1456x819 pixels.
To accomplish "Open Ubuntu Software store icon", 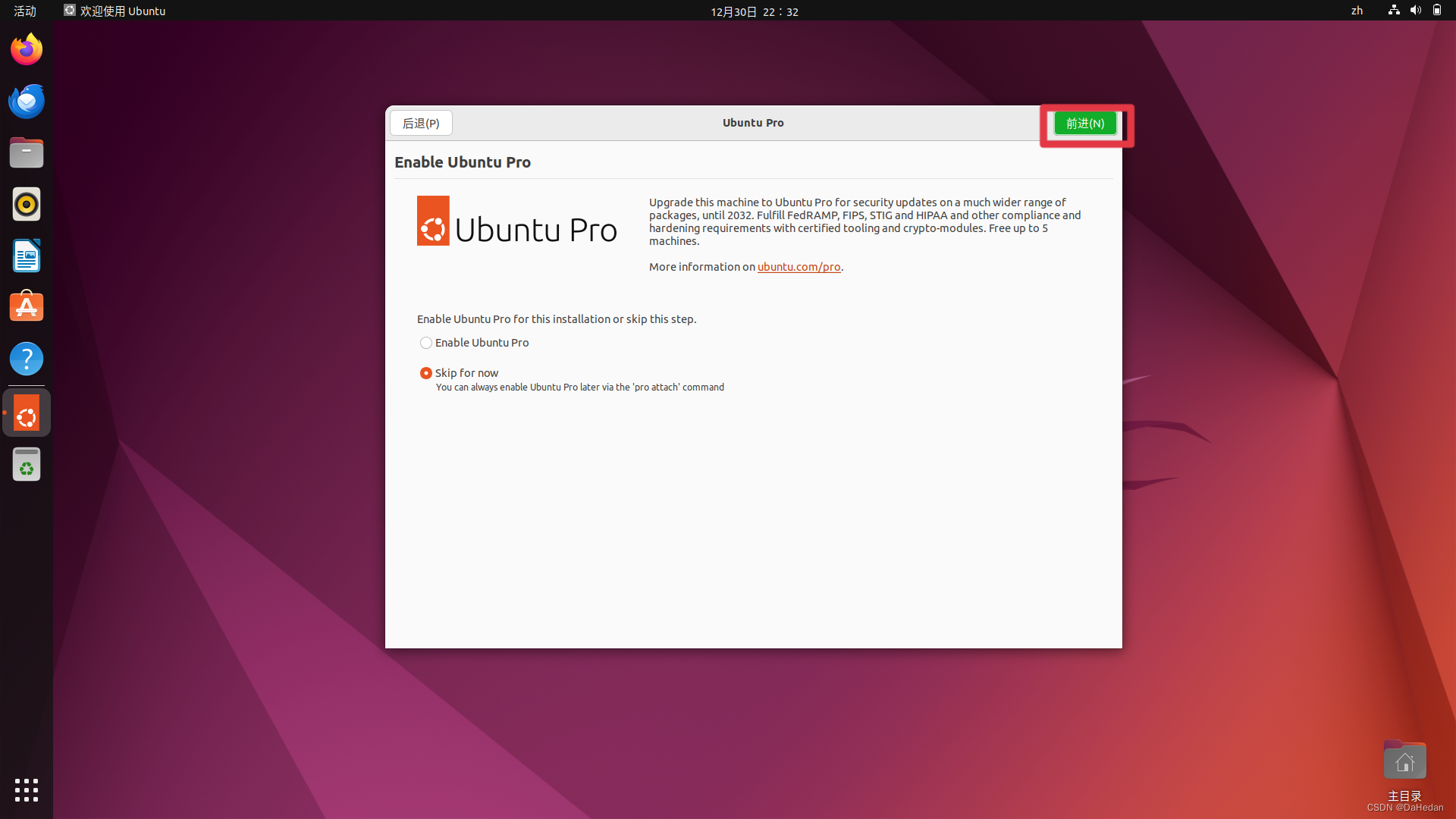I will click(27, 308).
